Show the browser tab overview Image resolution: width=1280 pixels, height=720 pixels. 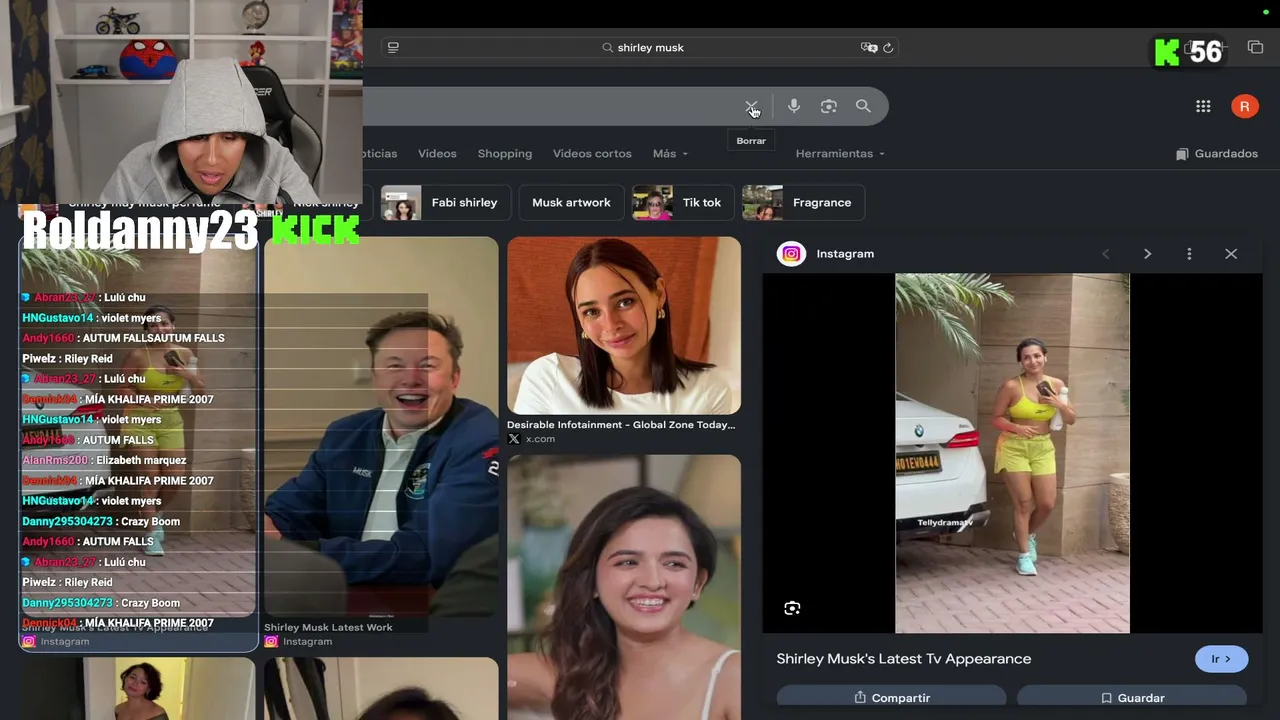tap(1255, 47)
